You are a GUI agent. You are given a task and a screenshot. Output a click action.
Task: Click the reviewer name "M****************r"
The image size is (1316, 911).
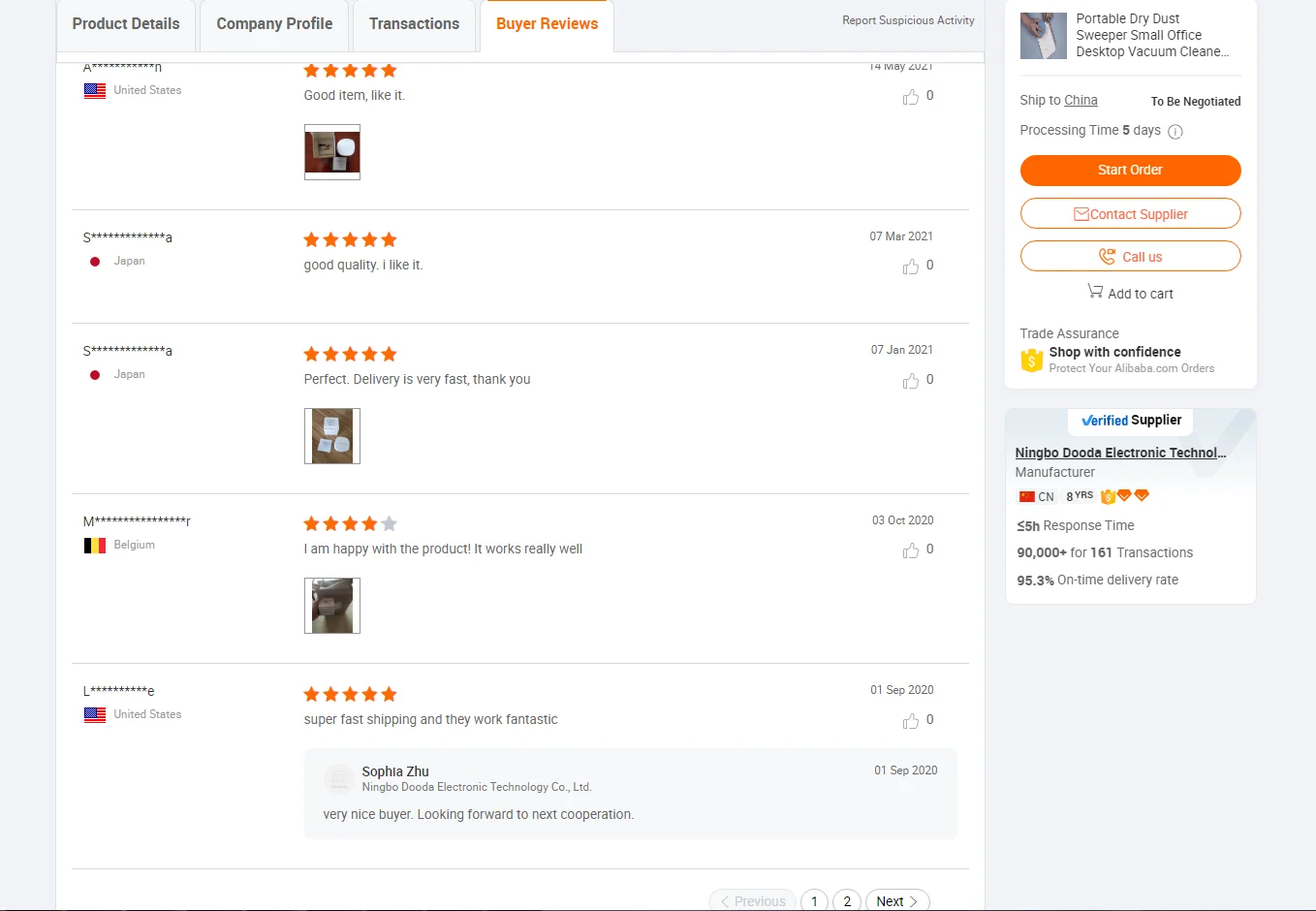click(137, 521)
